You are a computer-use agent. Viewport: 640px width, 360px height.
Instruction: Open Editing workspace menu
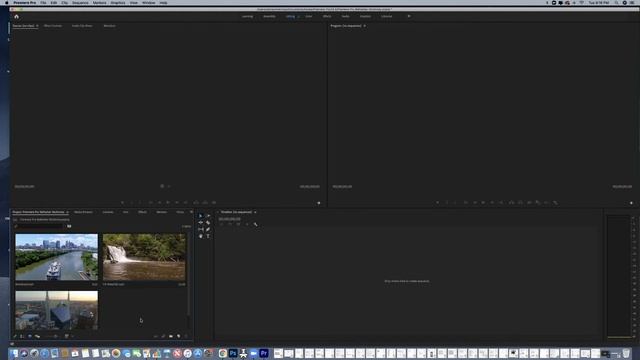pos(298,16)
